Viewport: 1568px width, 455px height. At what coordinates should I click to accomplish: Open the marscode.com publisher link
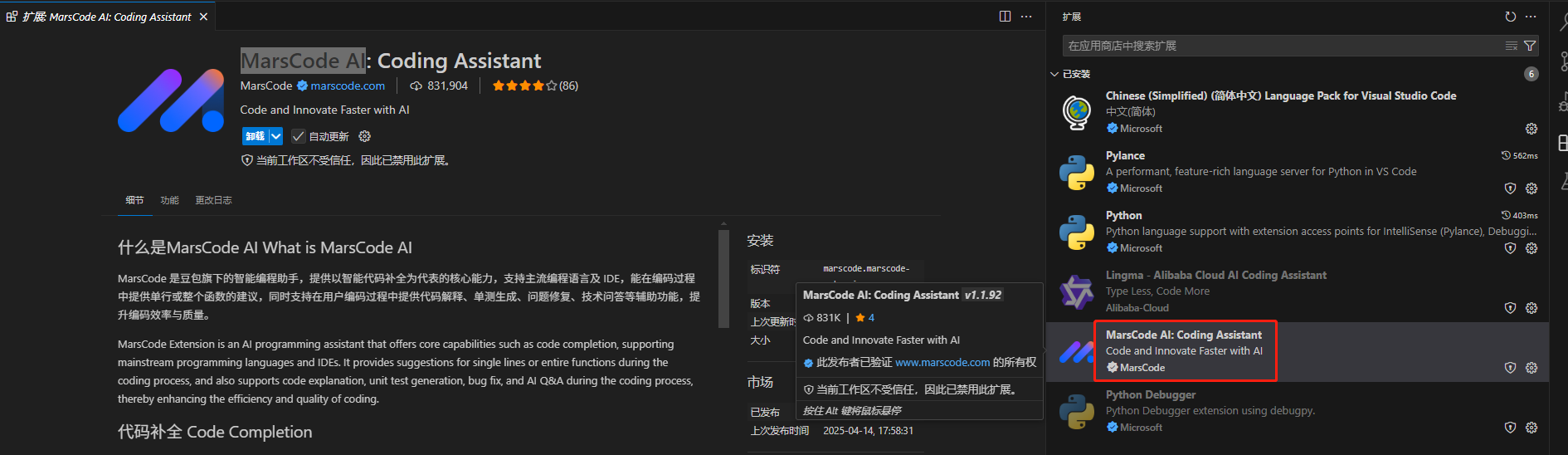[348, 86]
